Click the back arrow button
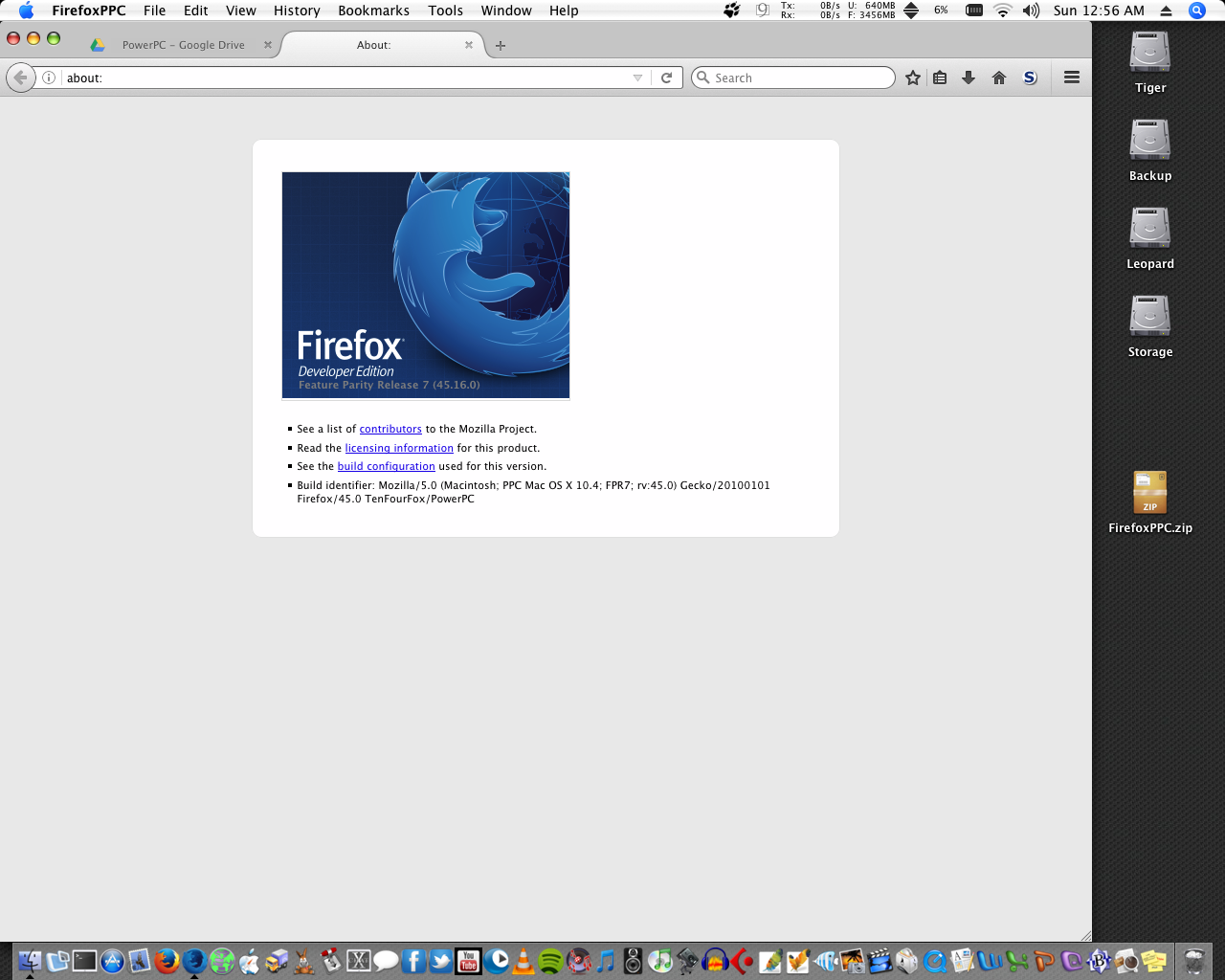Viewport: 1225px width, 980px height. pyautogui.click(x=20, y=78)
